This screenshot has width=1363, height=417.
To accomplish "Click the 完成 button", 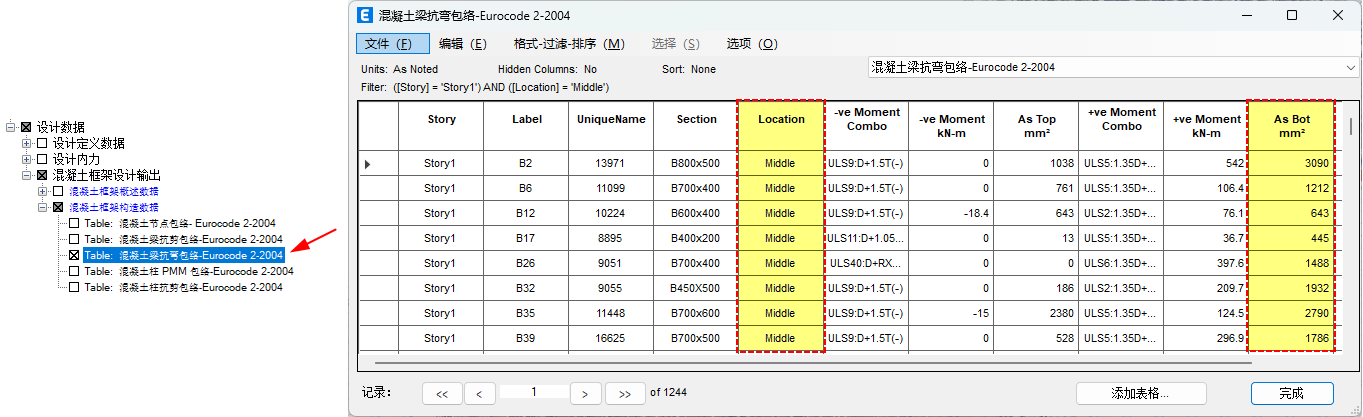I will click(1292, 394).
